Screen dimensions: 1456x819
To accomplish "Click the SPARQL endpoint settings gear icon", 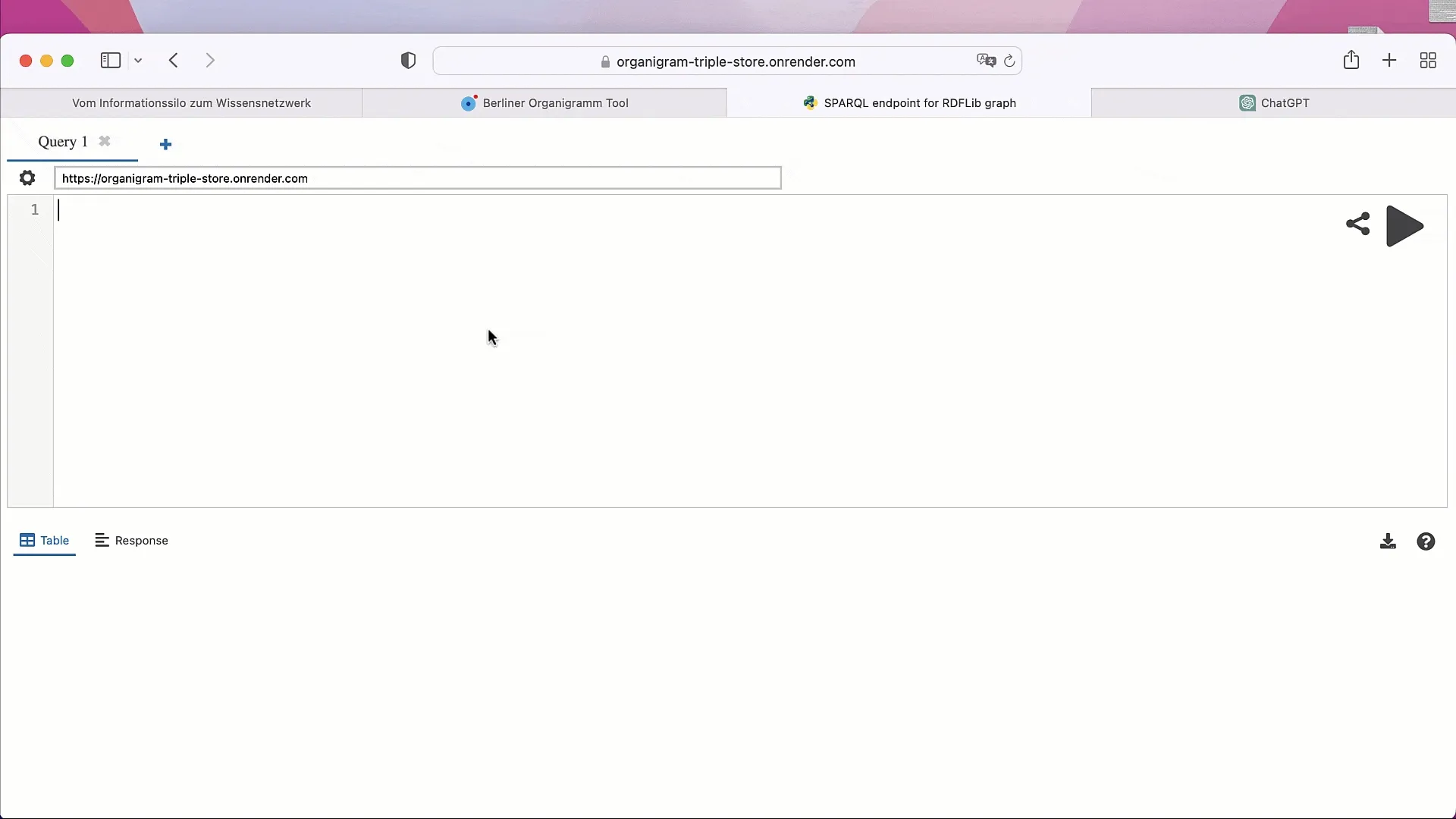I will point(27,177).
